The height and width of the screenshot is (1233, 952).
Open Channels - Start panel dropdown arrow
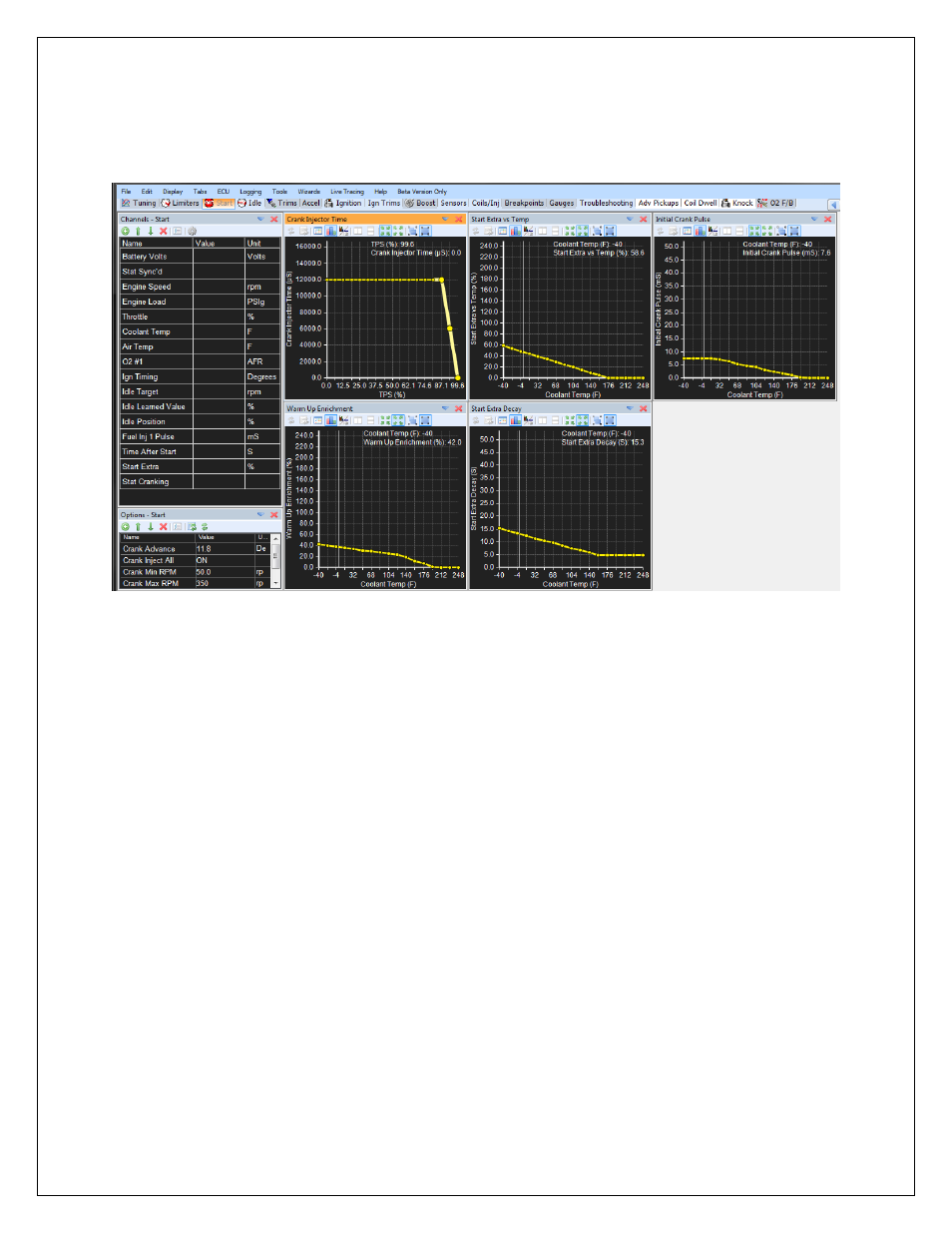tap(260, 219)
